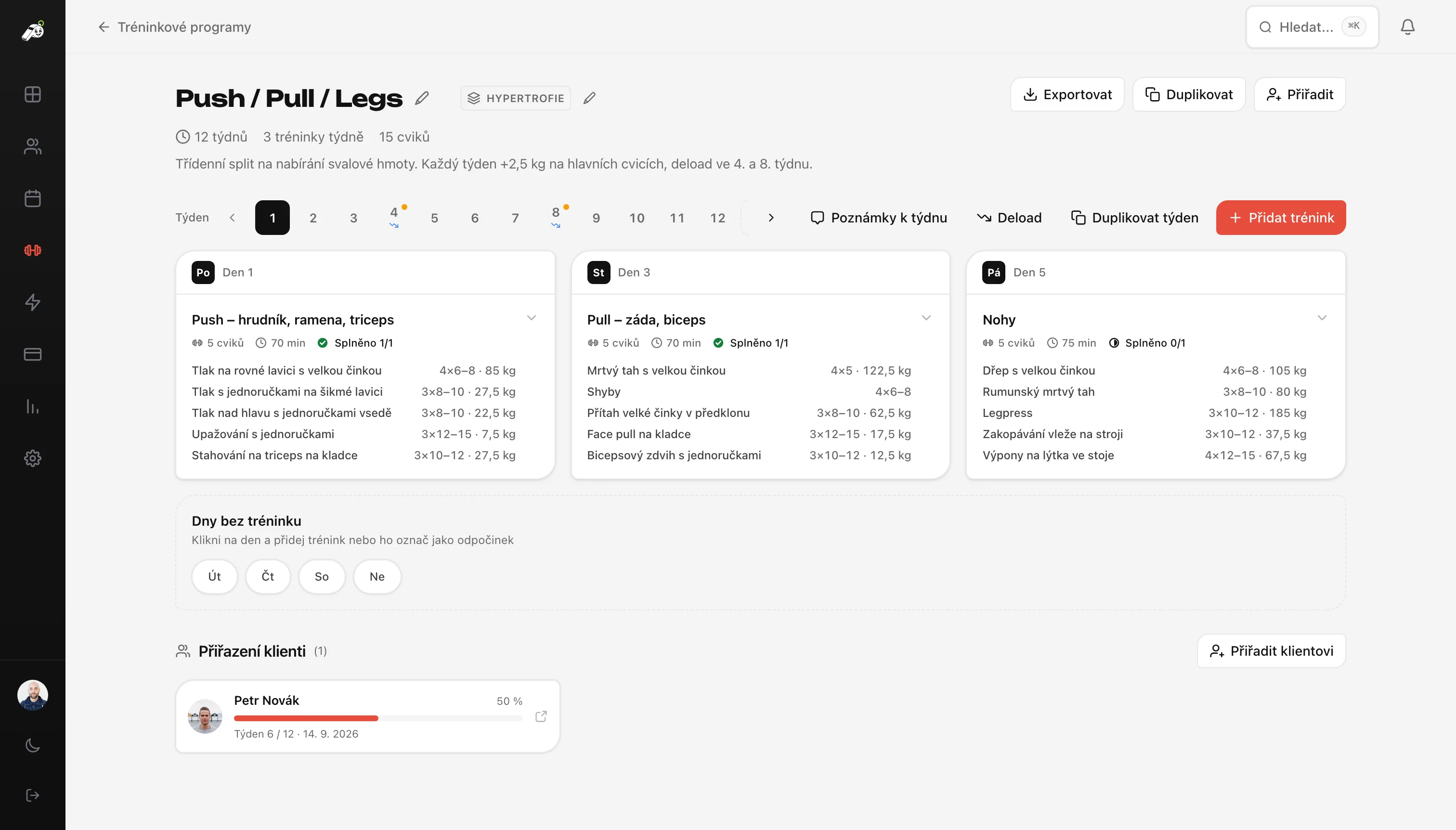The height and width of the screenshot is (830, 1456).
Task: Select the Út rest day chip
Action: pyautogui.click(x=214, y=576)
